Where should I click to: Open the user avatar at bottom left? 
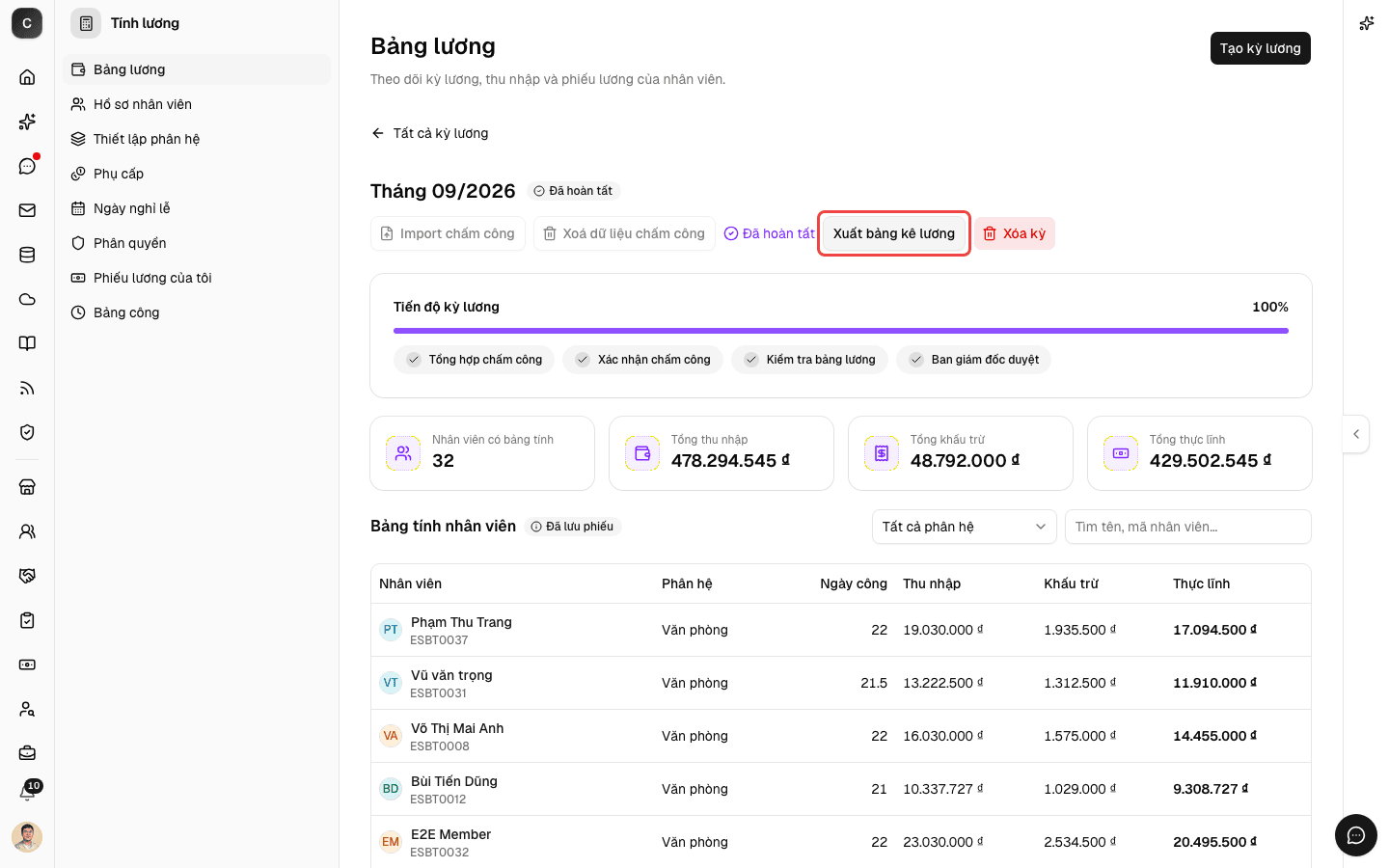(27, 837)
